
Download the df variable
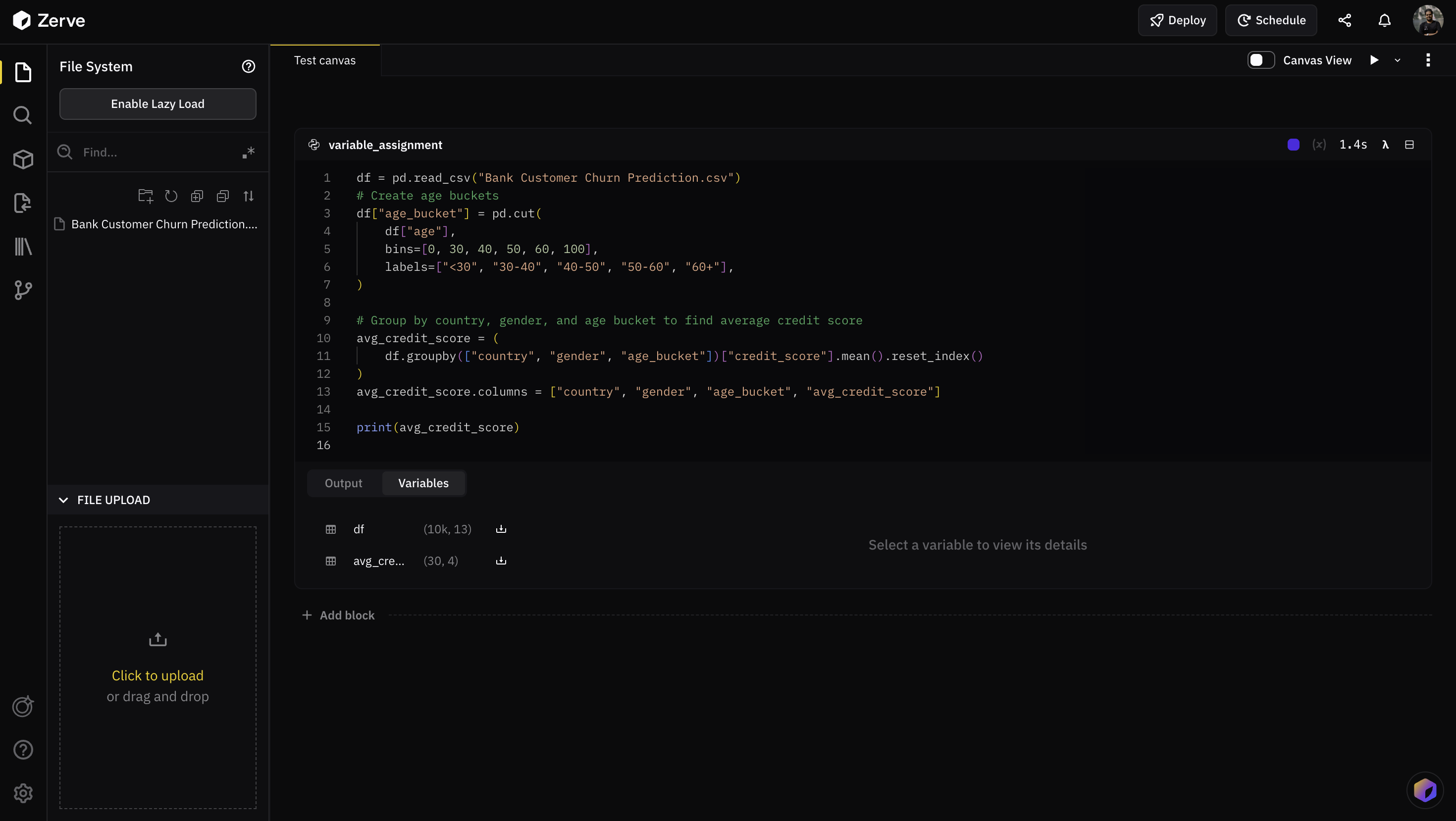(501, 529)
